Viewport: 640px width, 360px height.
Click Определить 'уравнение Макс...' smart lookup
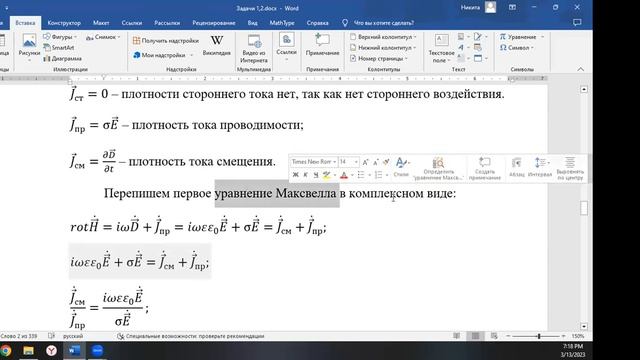[x=438, y=169]
